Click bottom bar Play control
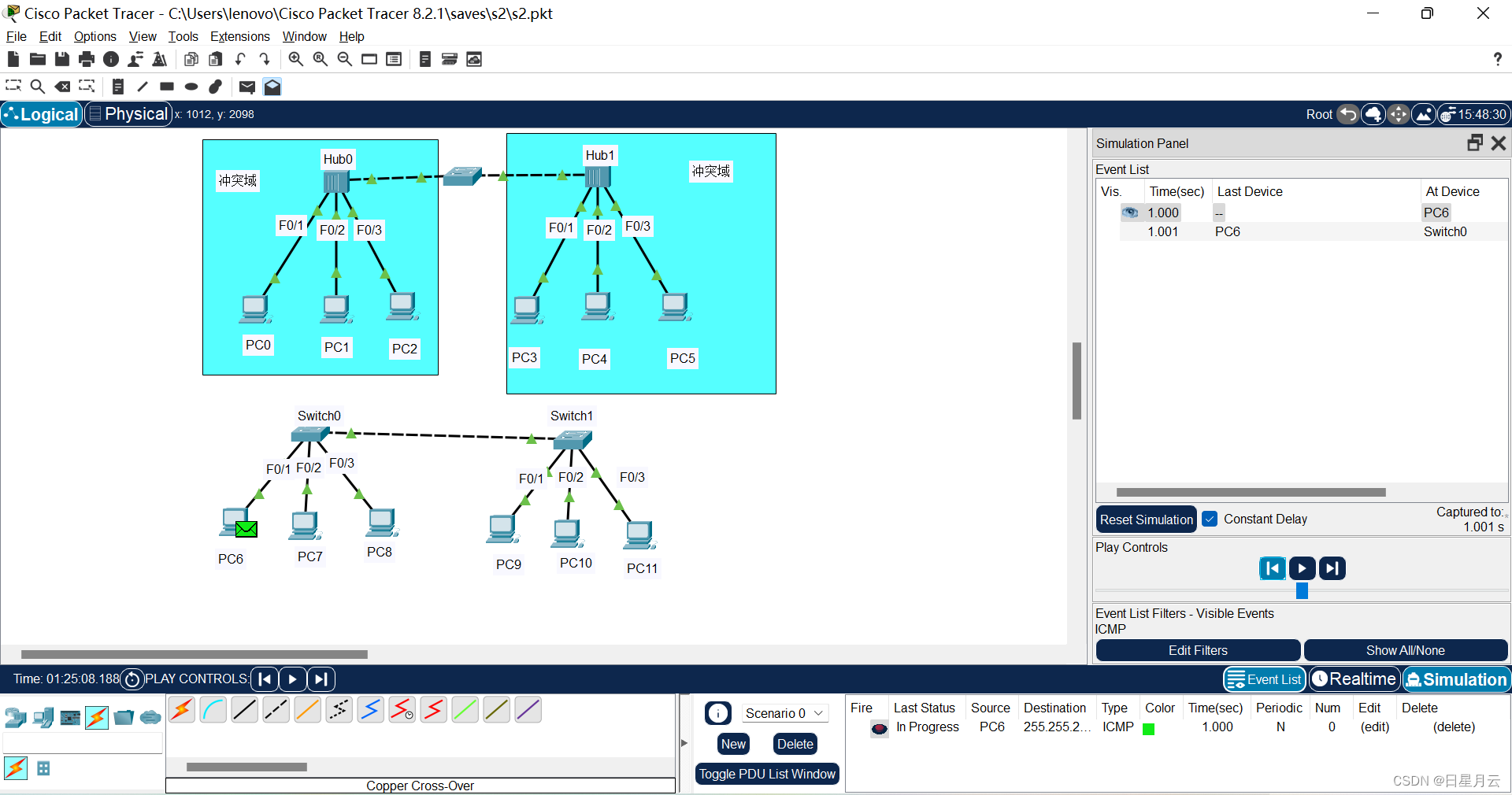Image resolution: width=1512 pixels, height=795 pixels. tap(292, 679)
